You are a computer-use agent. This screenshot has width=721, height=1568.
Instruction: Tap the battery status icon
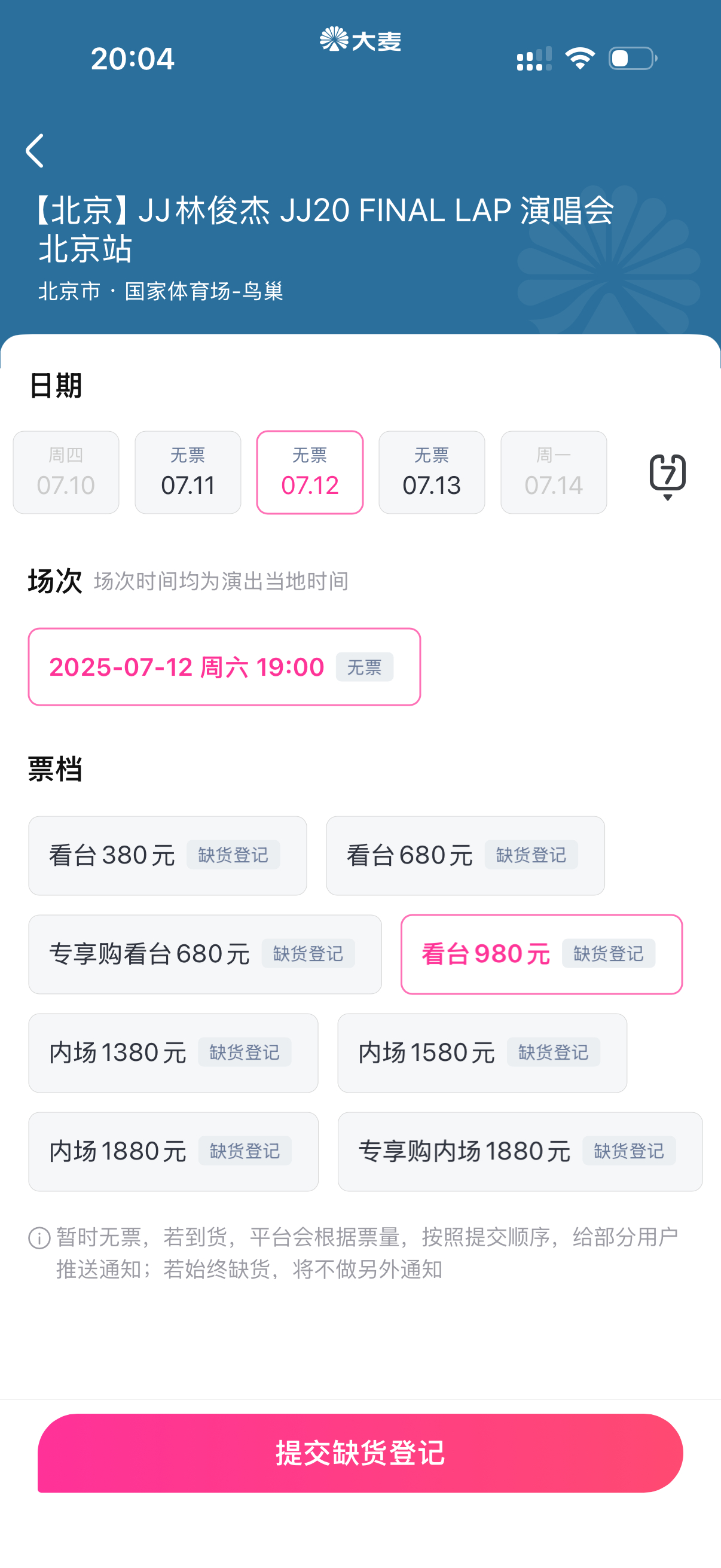point(633,59)
